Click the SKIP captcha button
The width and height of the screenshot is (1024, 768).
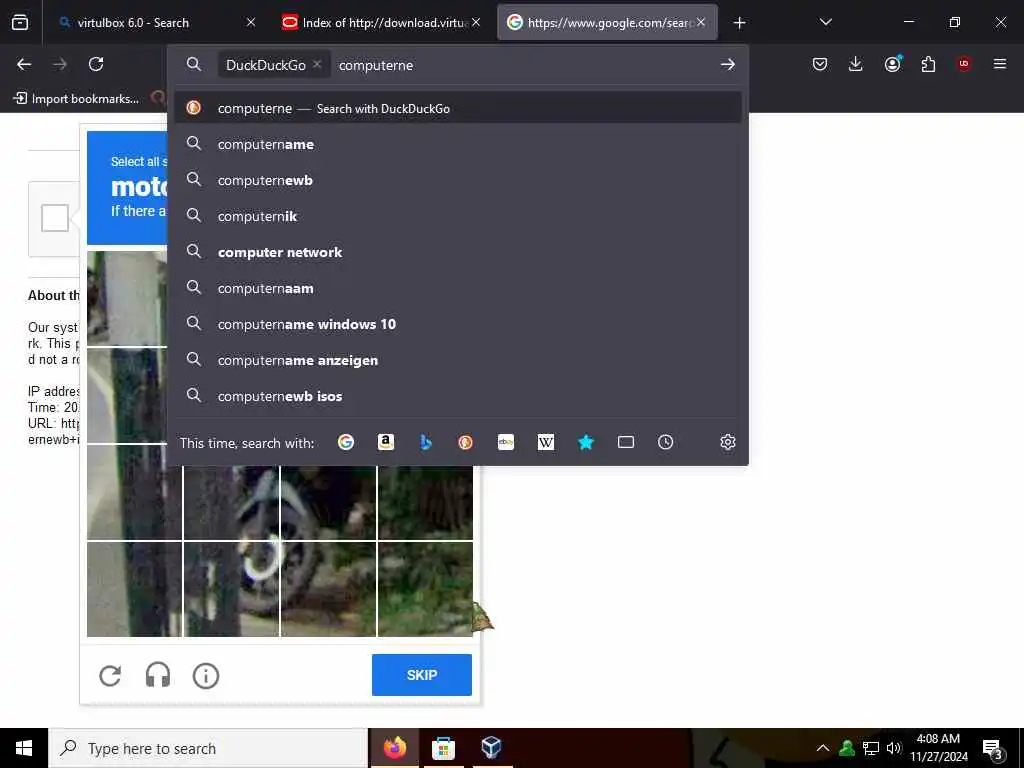(422, 675)
